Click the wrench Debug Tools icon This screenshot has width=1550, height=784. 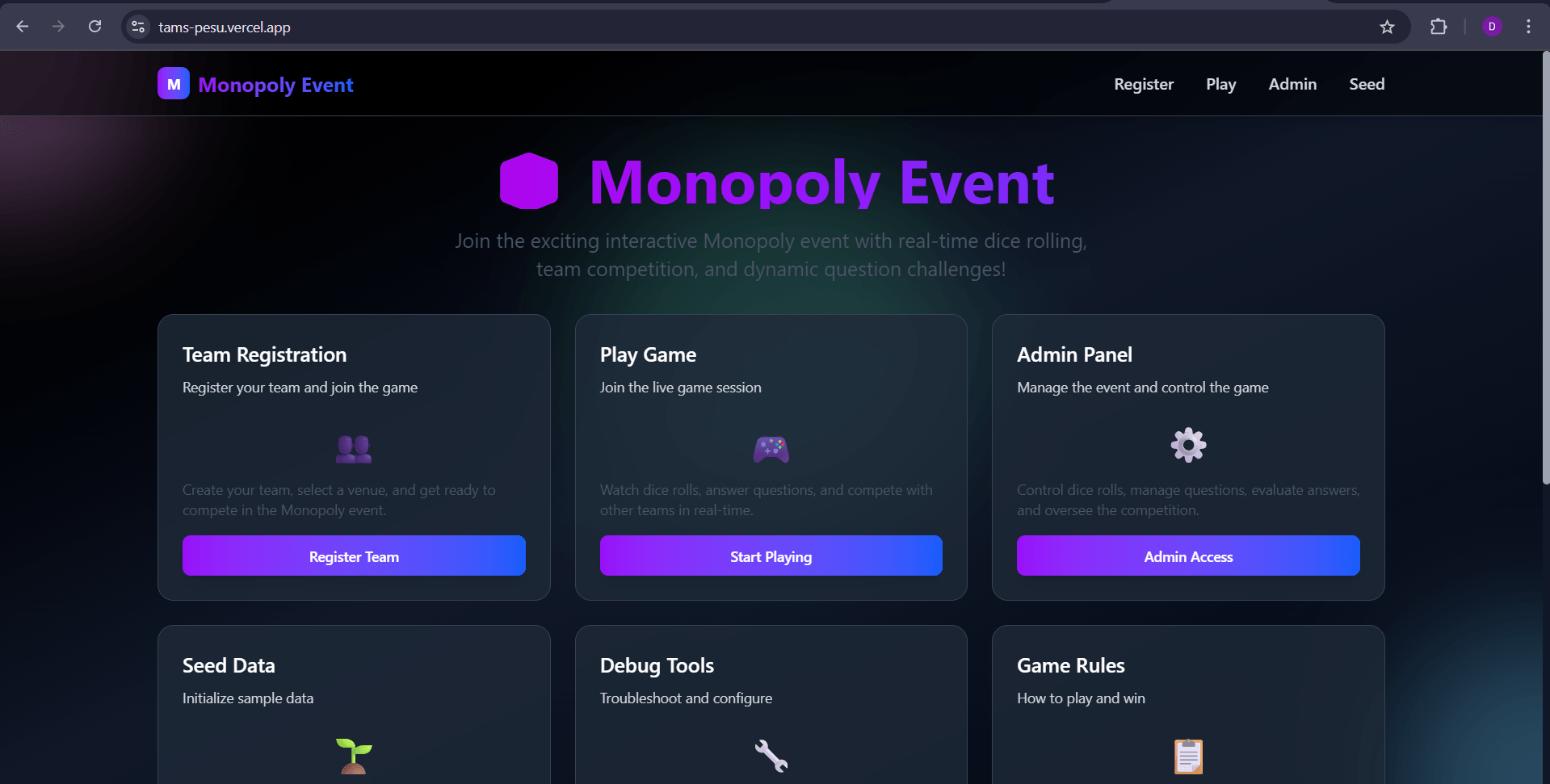[x=771, y=756]
